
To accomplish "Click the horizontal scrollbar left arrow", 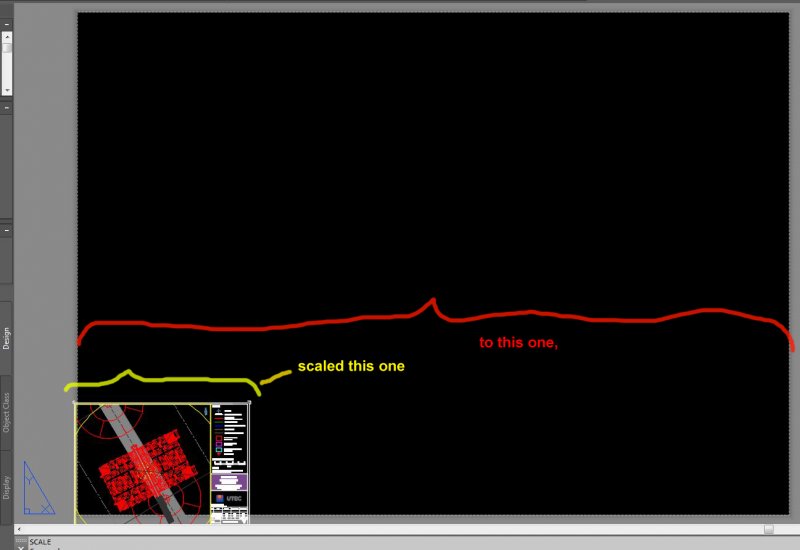I will coord(19,529).
